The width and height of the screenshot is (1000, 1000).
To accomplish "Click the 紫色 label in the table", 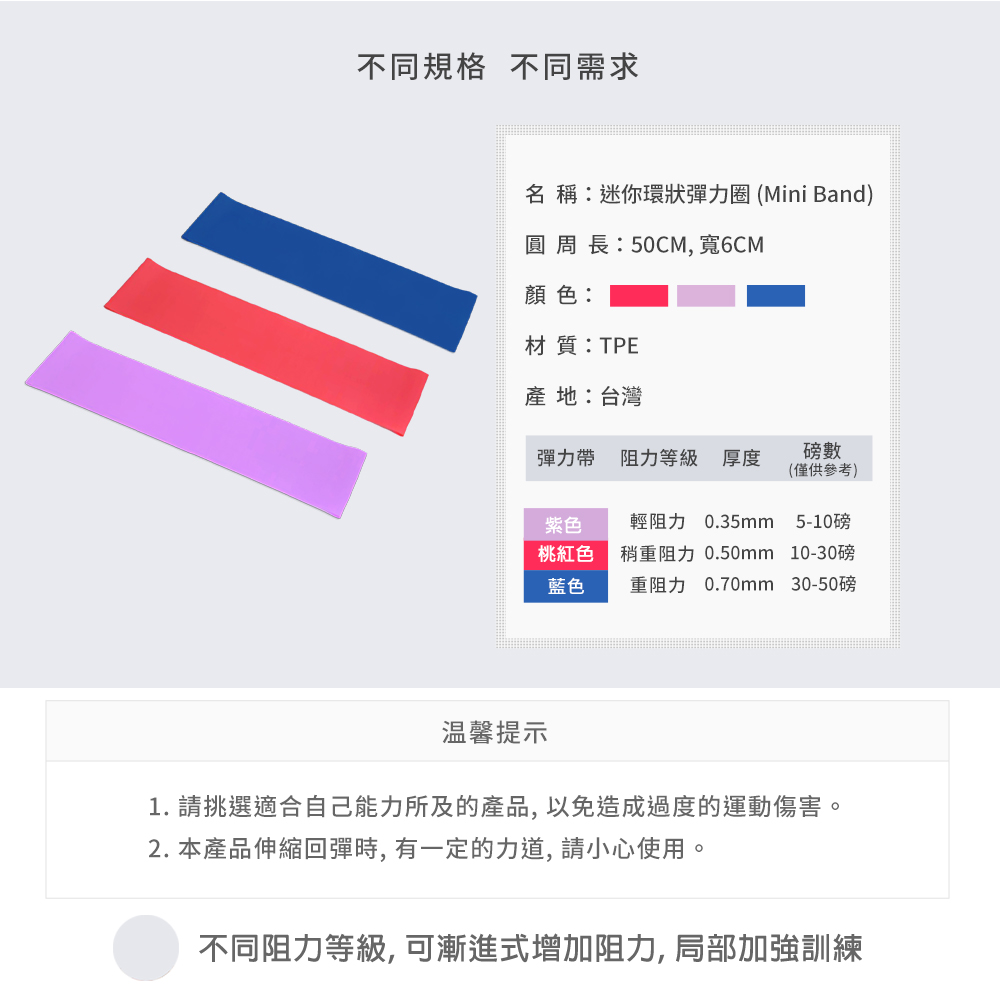I will (x=565, y=524).
